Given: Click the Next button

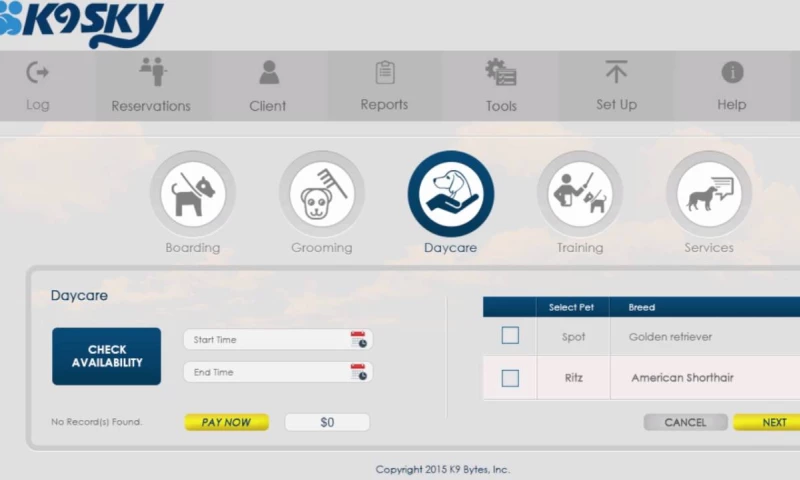Looking at the screenshot, I should coord(769,422).
